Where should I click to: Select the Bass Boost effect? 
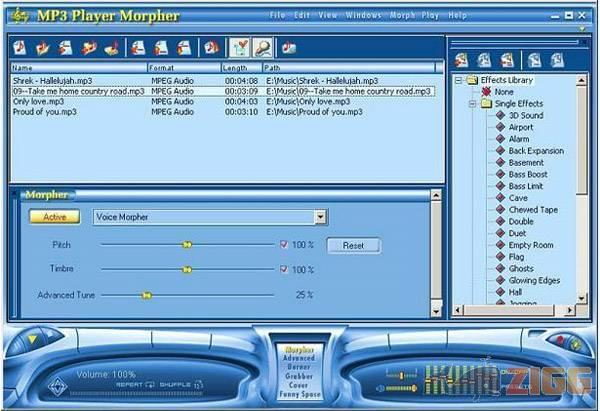[527, 174]
